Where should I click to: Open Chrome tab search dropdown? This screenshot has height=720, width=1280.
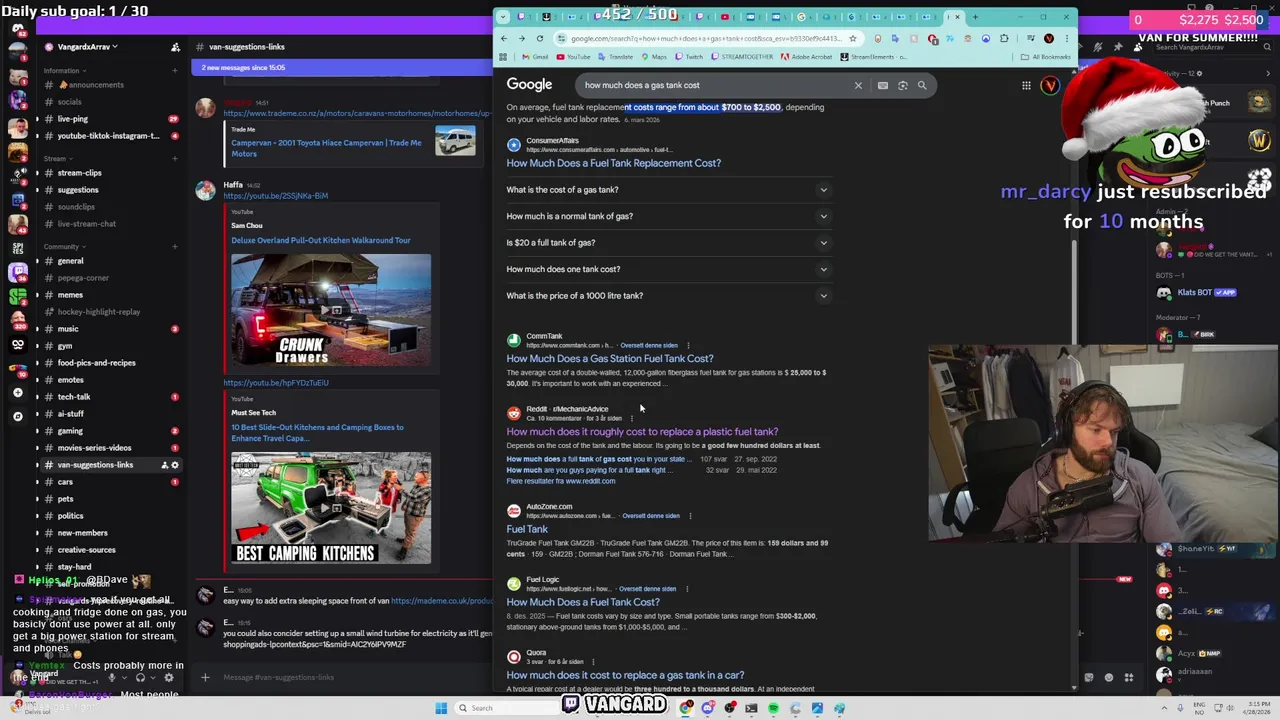pyautogui.click(x=503, y=16)
